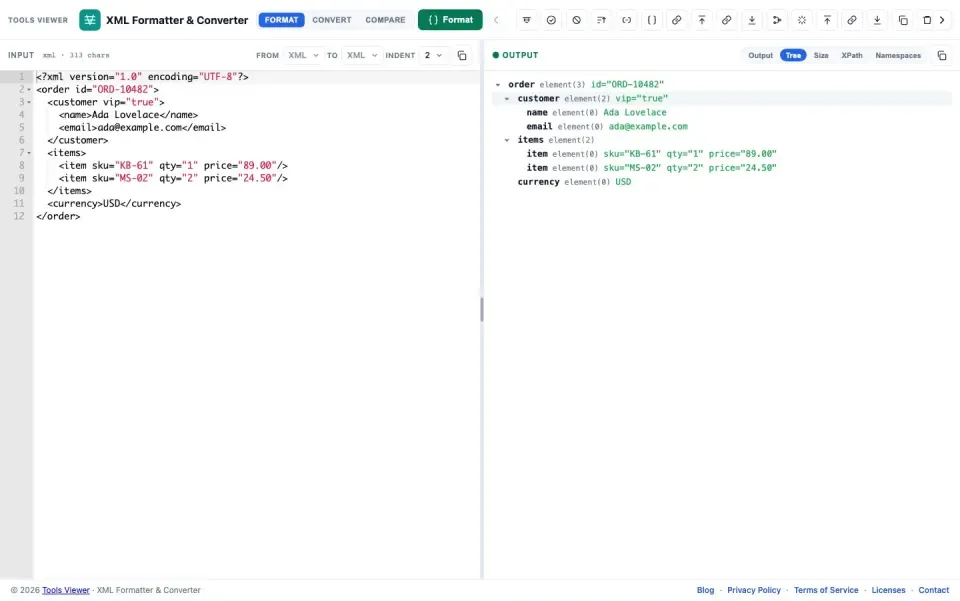Open the Licenses footer link

point(888,590)
